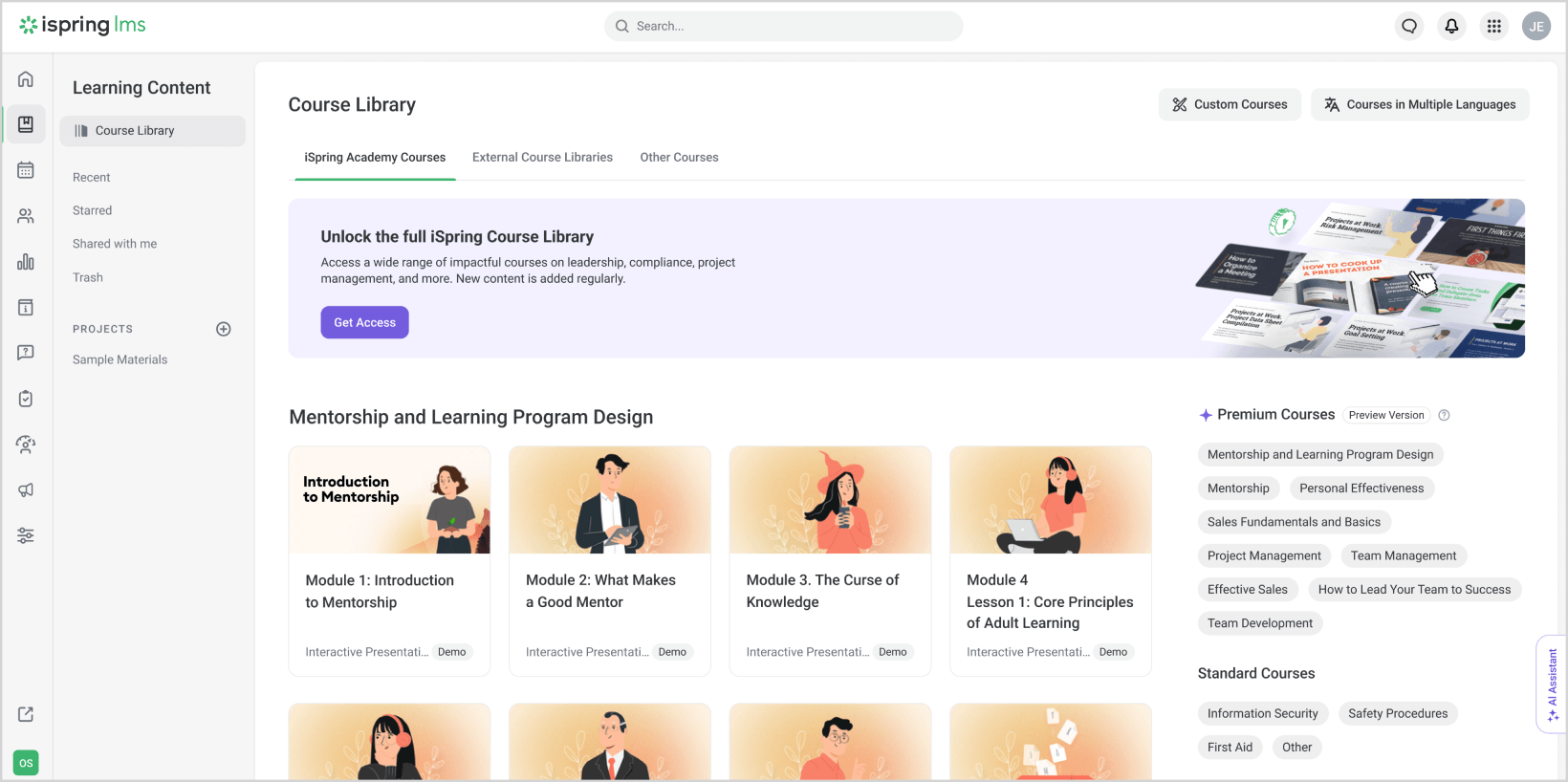Viewport: 1568px width, 782px height.
Task: Click in the Search field
Action: [783, 26]
